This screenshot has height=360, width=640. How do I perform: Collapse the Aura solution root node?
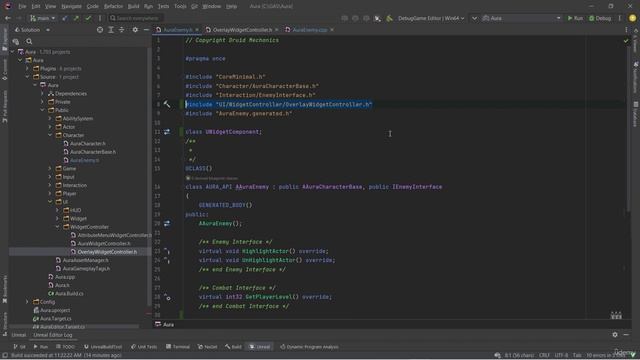point(12,52)
